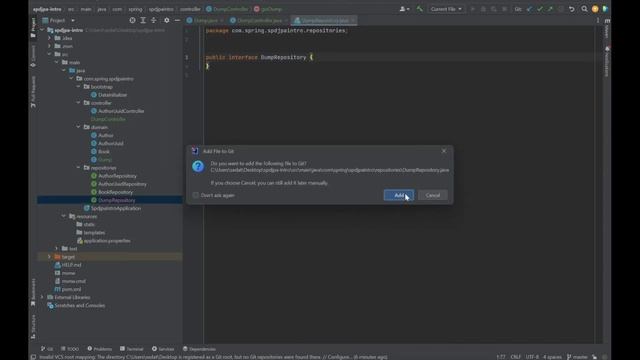Open the Services tool window tab
640x360 pixels.
pos(163,349)
